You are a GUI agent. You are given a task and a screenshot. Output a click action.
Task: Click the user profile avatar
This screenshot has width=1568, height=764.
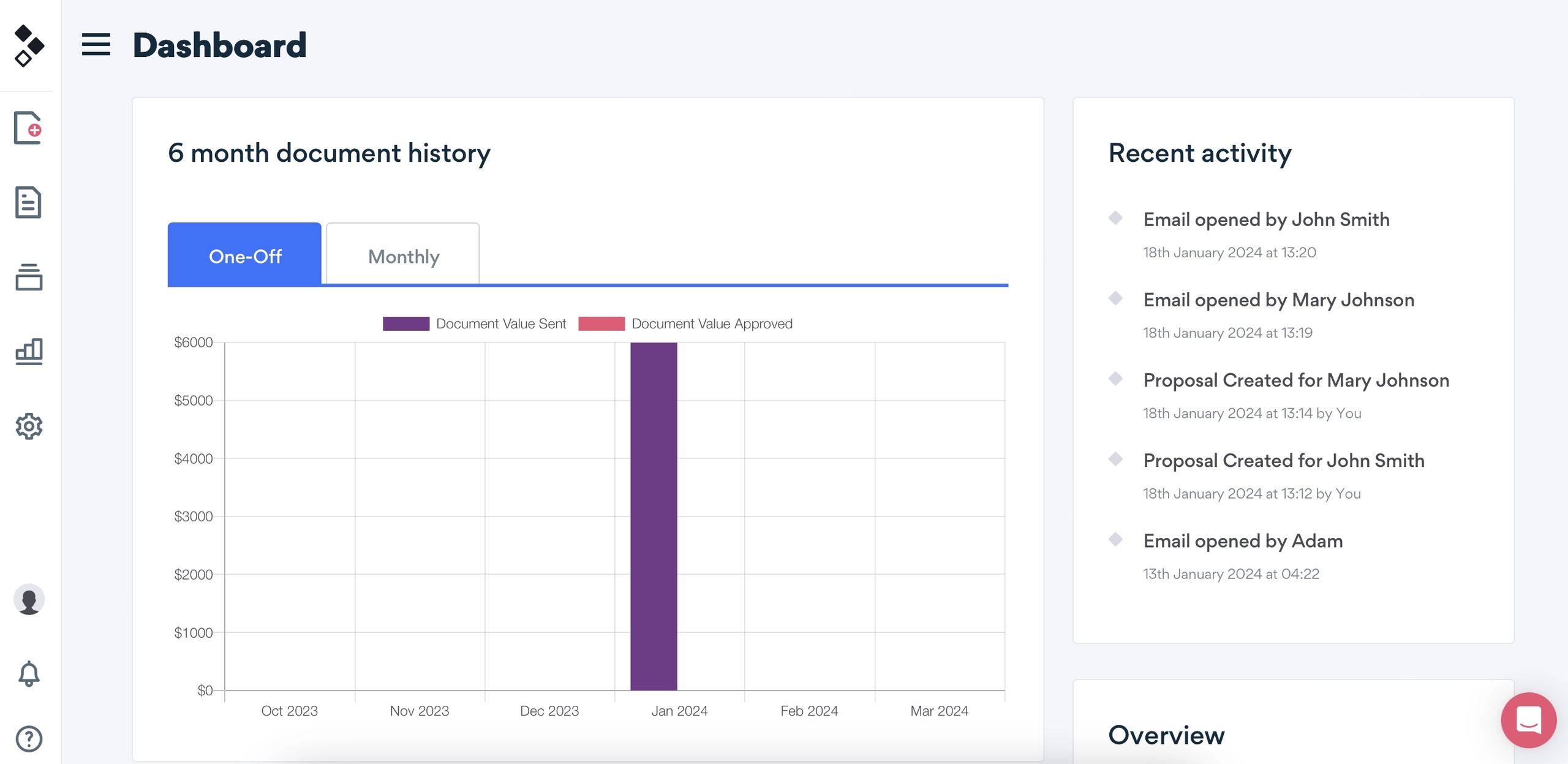[x=29, y=600]
